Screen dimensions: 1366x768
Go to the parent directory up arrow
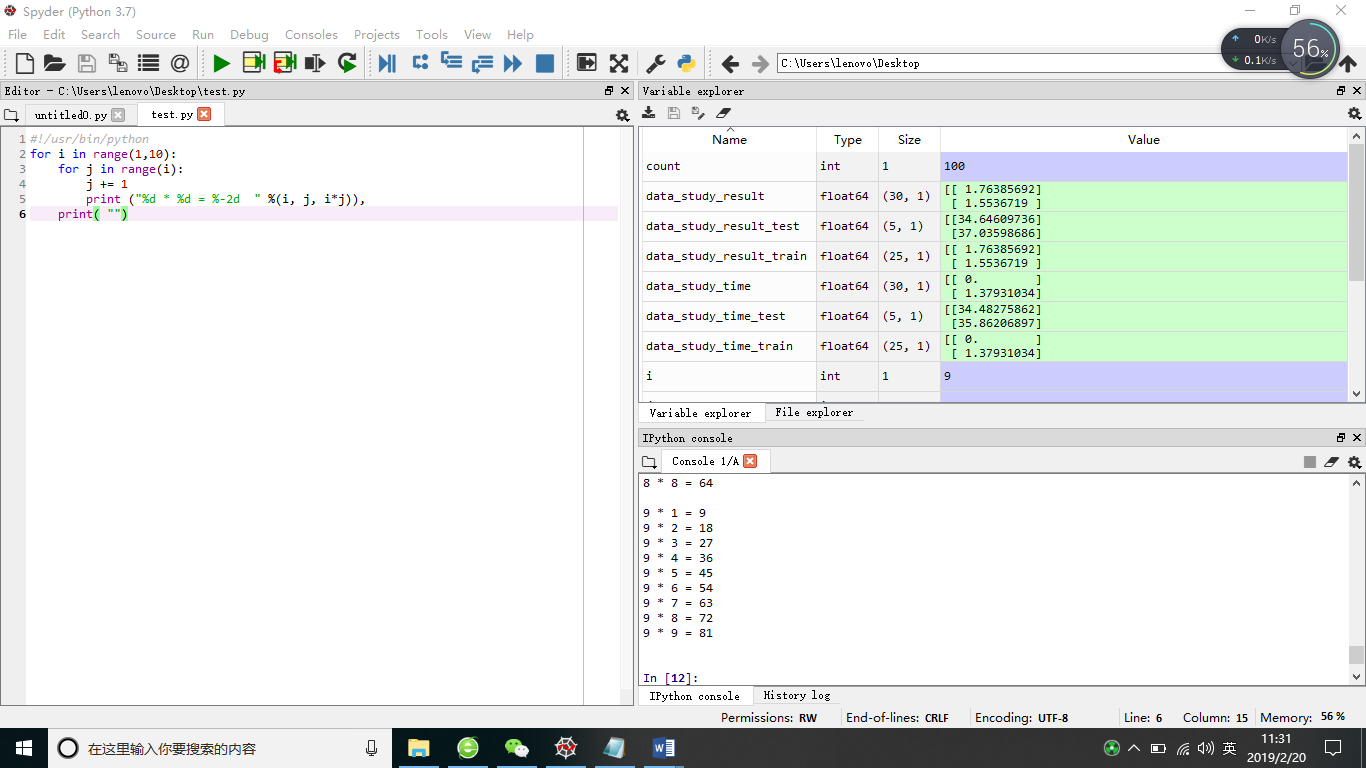coord(1348,63)
